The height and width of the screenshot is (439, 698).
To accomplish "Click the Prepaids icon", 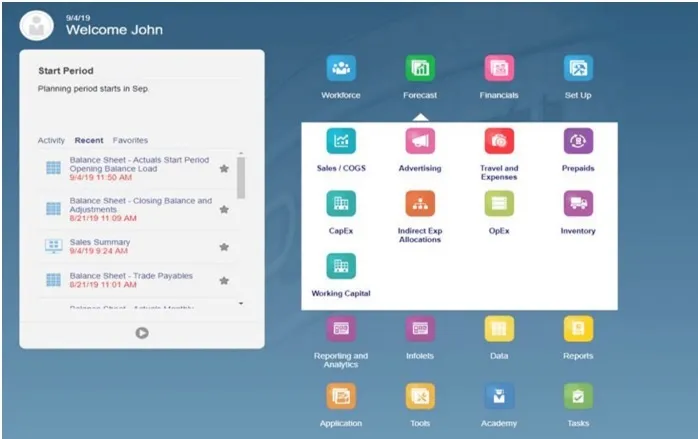I will [x=578, y=142].
